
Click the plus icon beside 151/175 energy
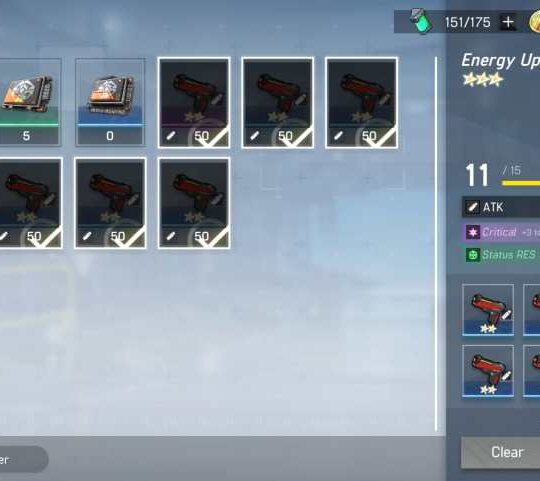(x=508, y=22)
